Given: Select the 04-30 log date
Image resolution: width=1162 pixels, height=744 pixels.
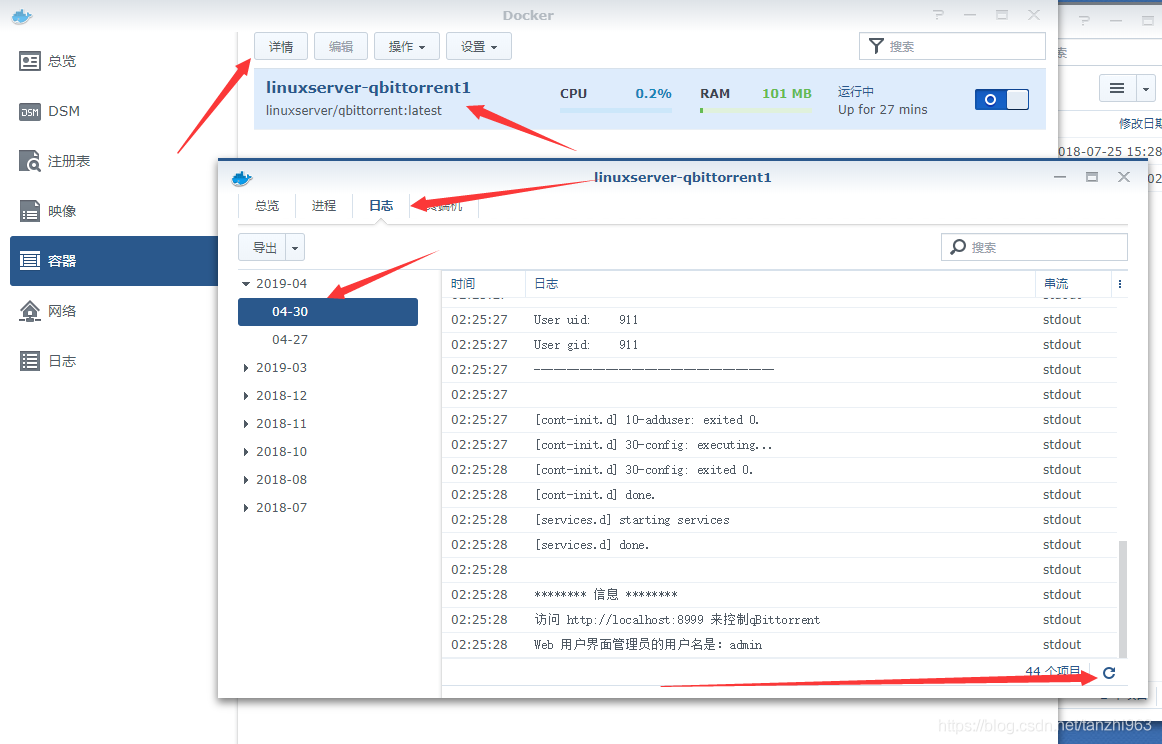Looking at the screenshot, I should point(328,312).
